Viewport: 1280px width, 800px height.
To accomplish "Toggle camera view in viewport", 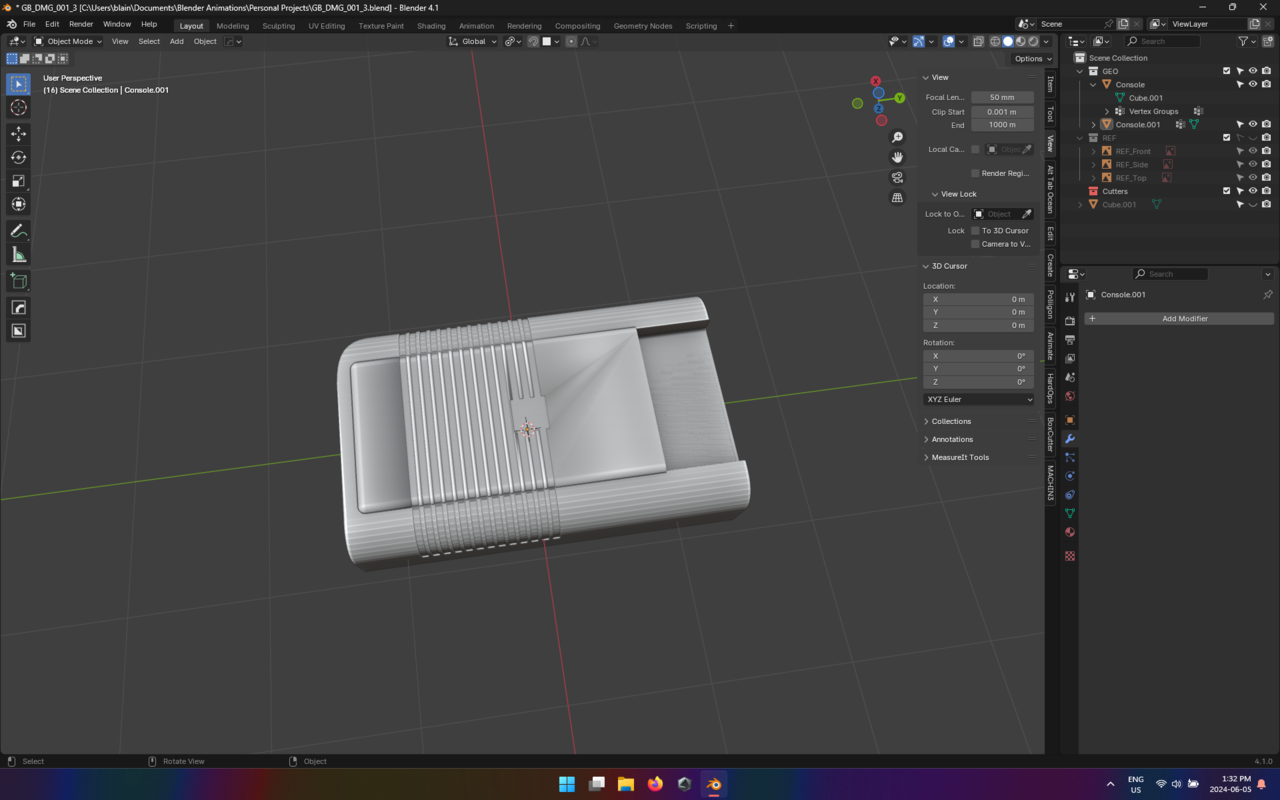I will 897,177.
